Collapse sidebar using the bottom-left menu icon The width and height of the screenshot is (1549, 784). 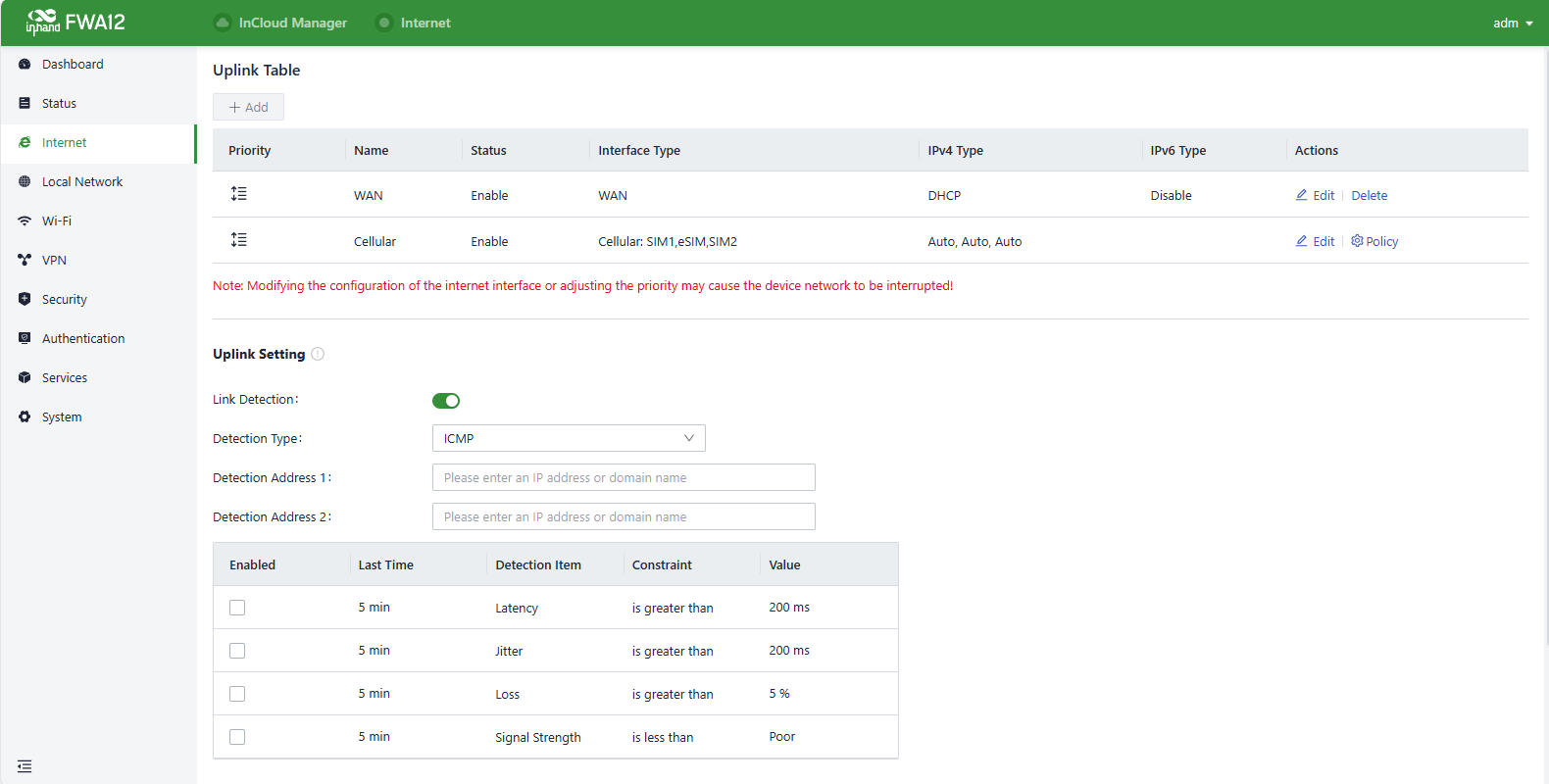pyautogui.click(x=25, y=766)
